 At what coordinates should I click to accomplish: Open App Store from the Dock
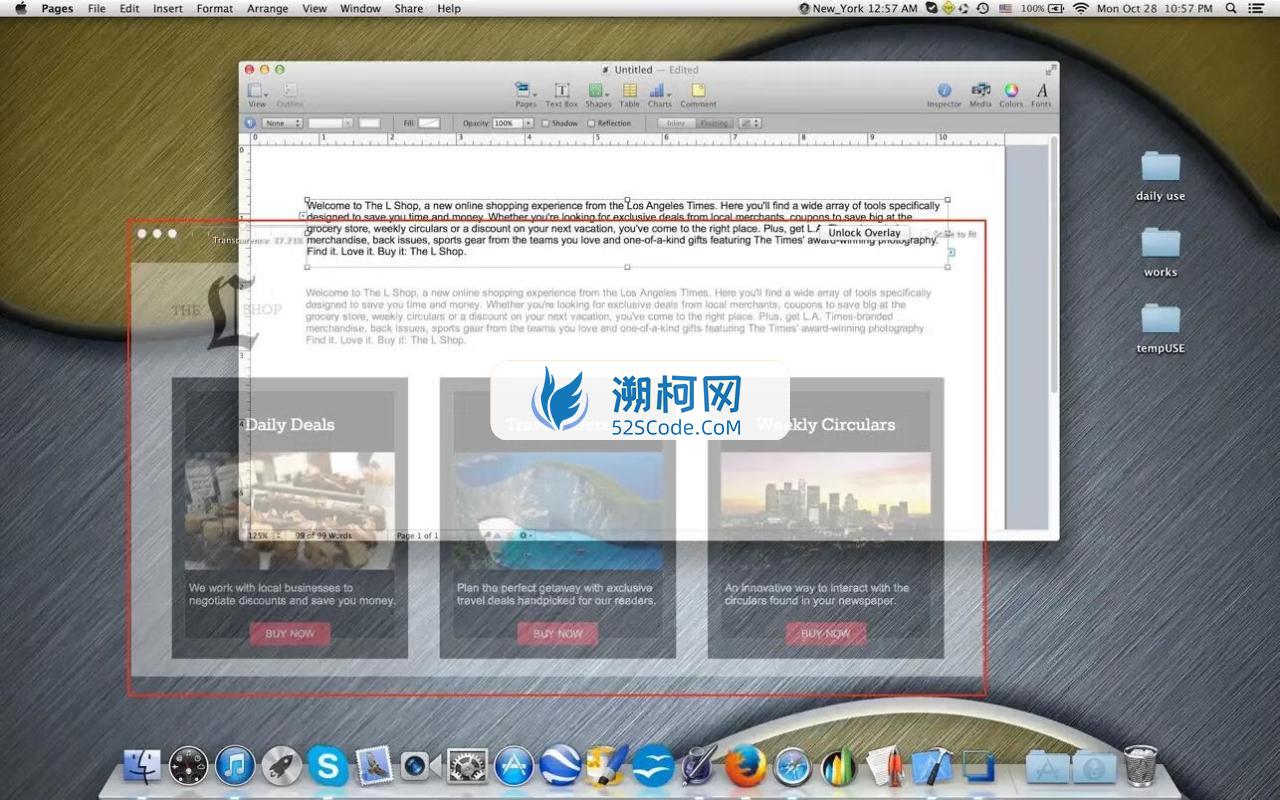click(x=514, y=766)
